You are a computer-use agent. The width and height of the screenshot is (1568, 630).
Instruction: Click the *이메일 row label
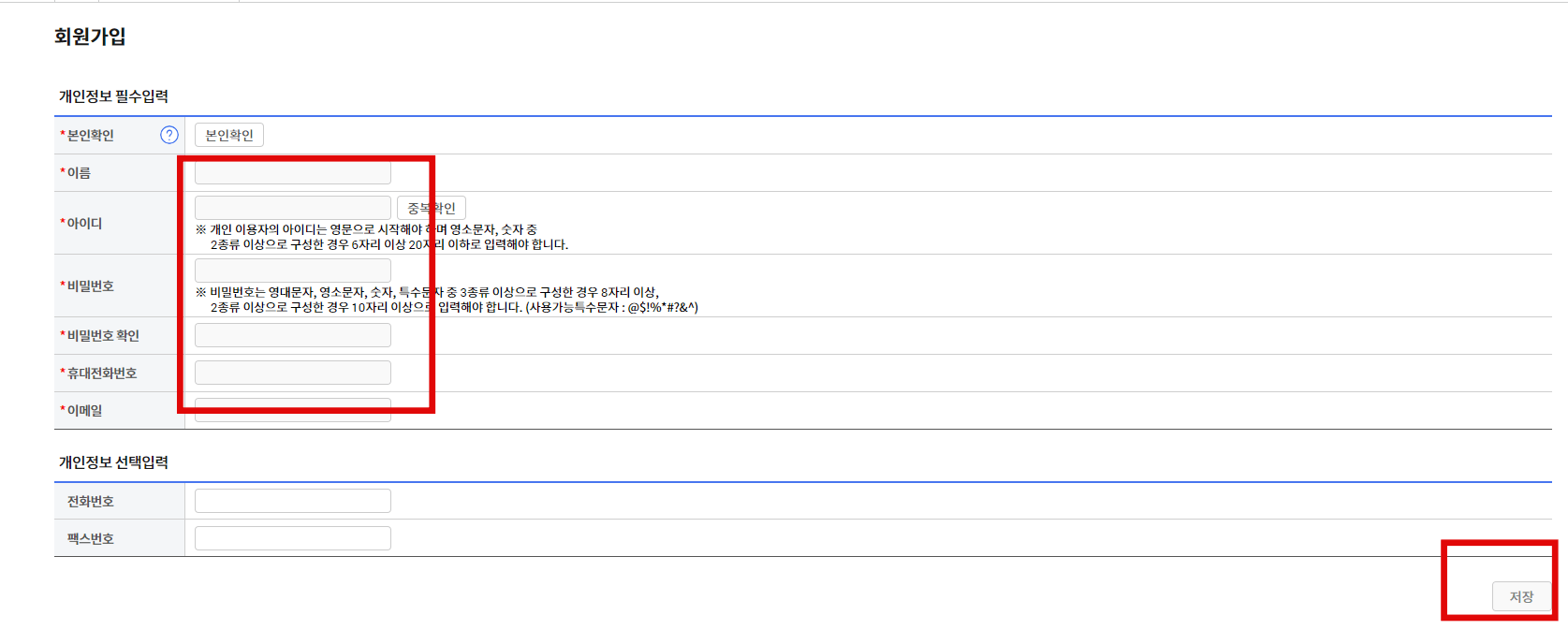81,411
